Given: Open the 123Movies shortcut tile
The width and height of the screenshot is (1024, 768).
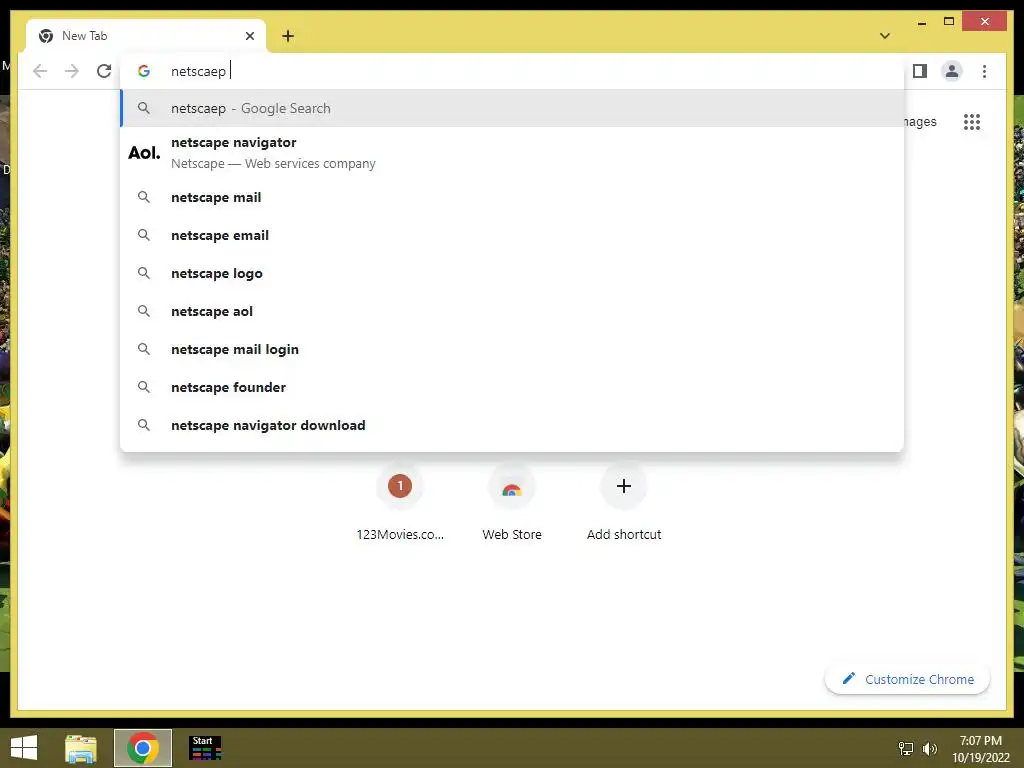Looking at the screenshot, I should click(400, 502).
